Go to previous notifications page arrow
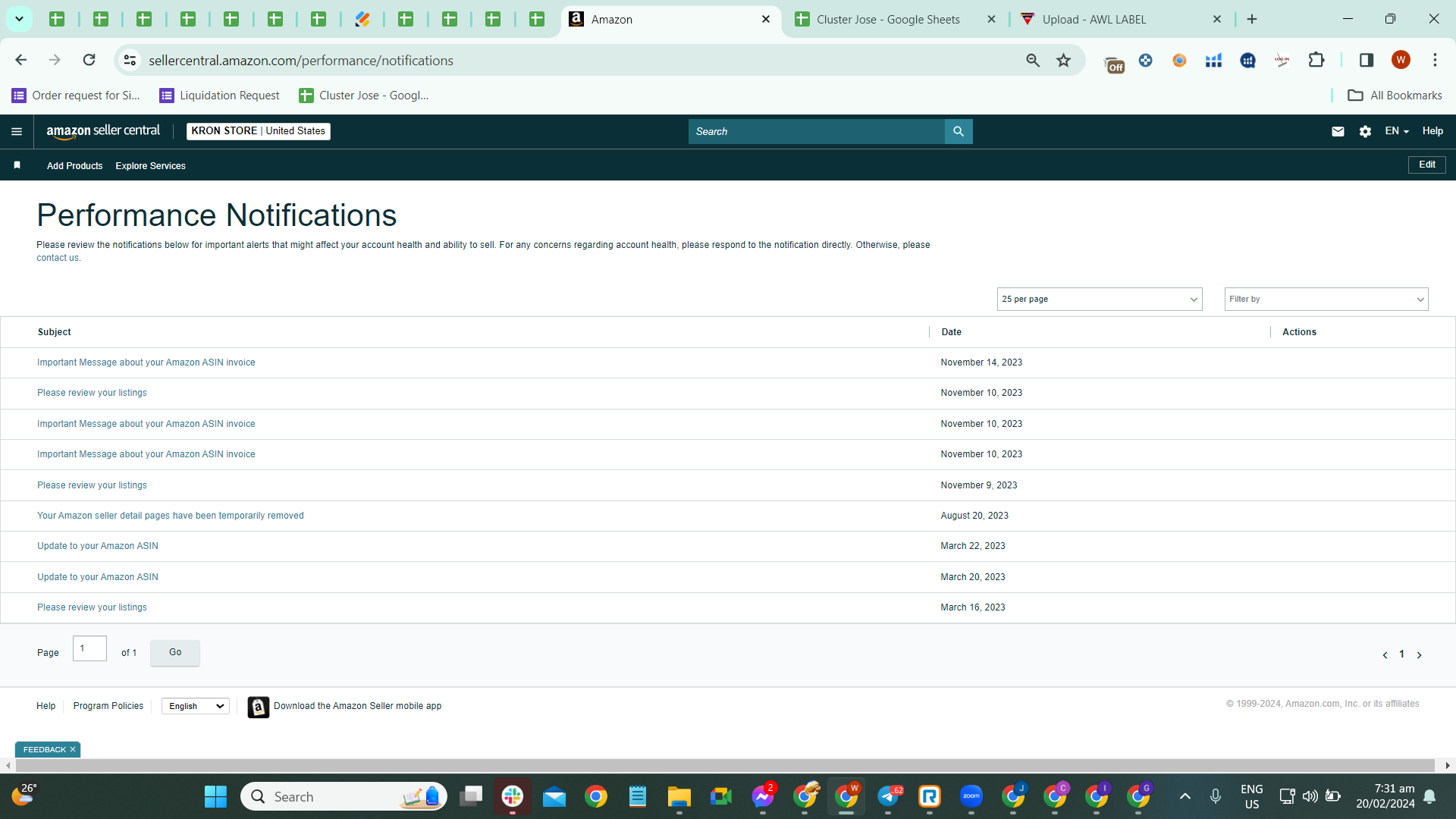Screen dimensions: 1456x819 tap(1385, 655)
